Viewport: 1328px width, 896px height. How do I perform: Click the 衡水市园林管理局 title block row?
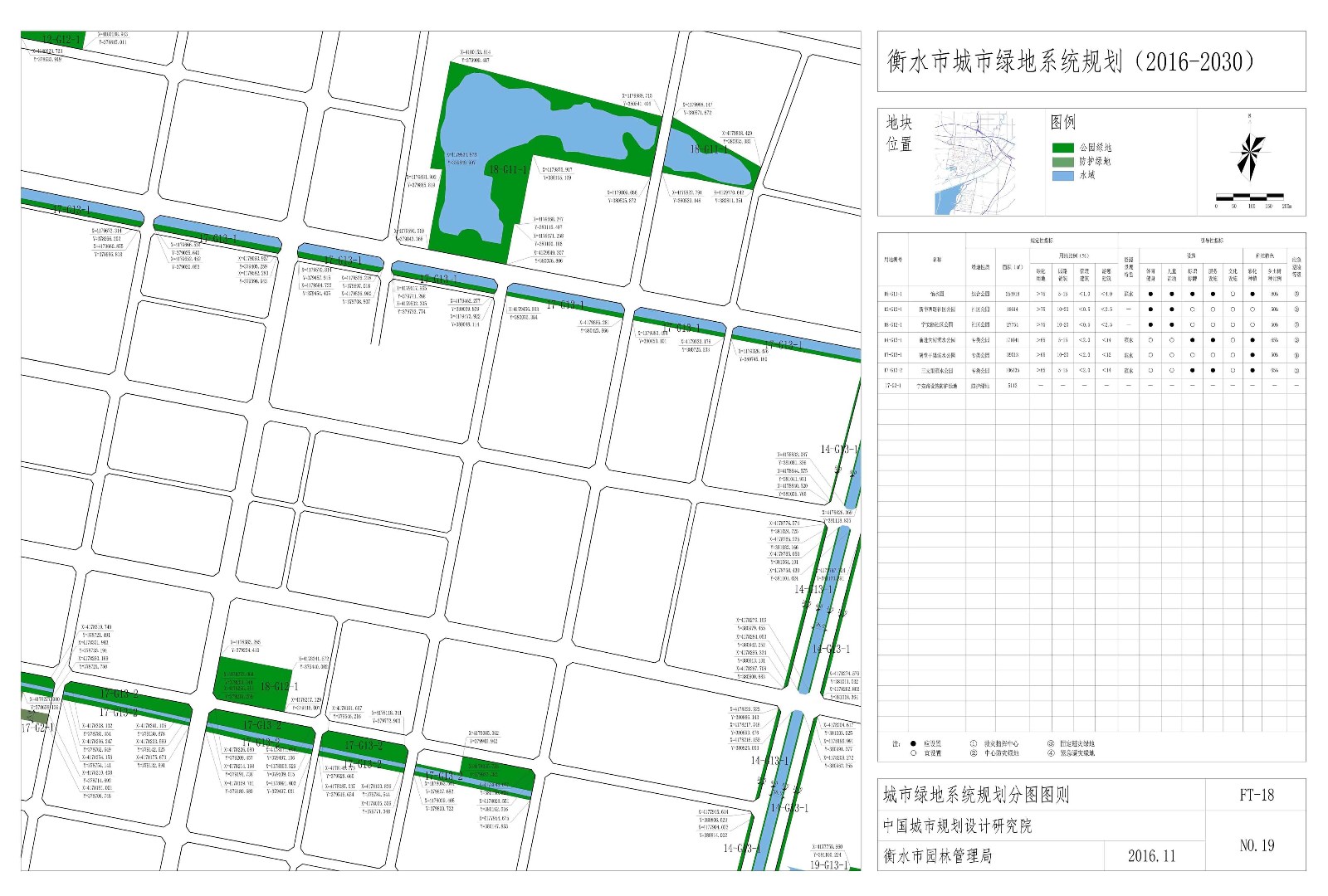[937, 856]
